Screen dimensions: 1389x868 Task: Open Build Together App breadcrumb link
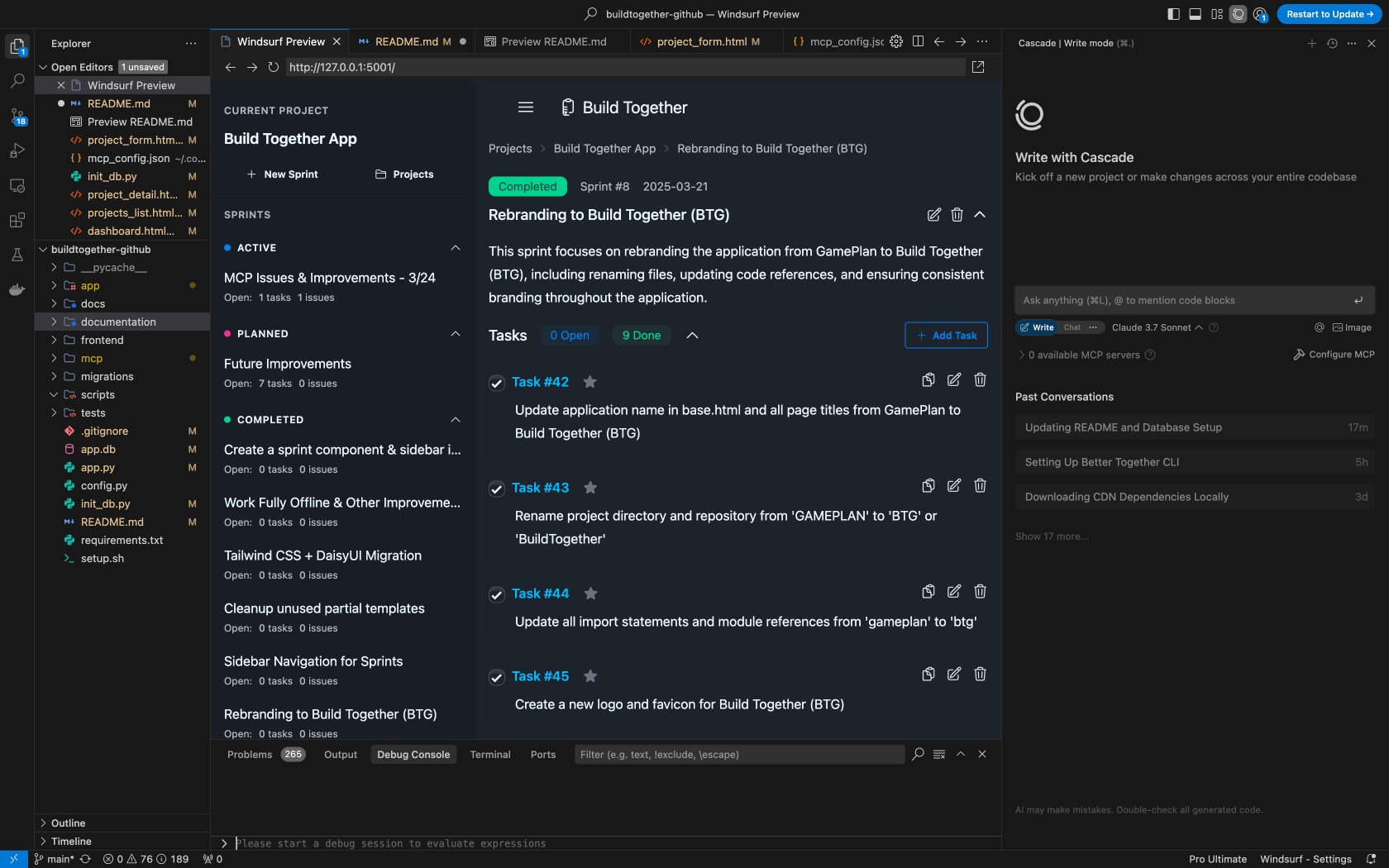click(x=604, y=149)
